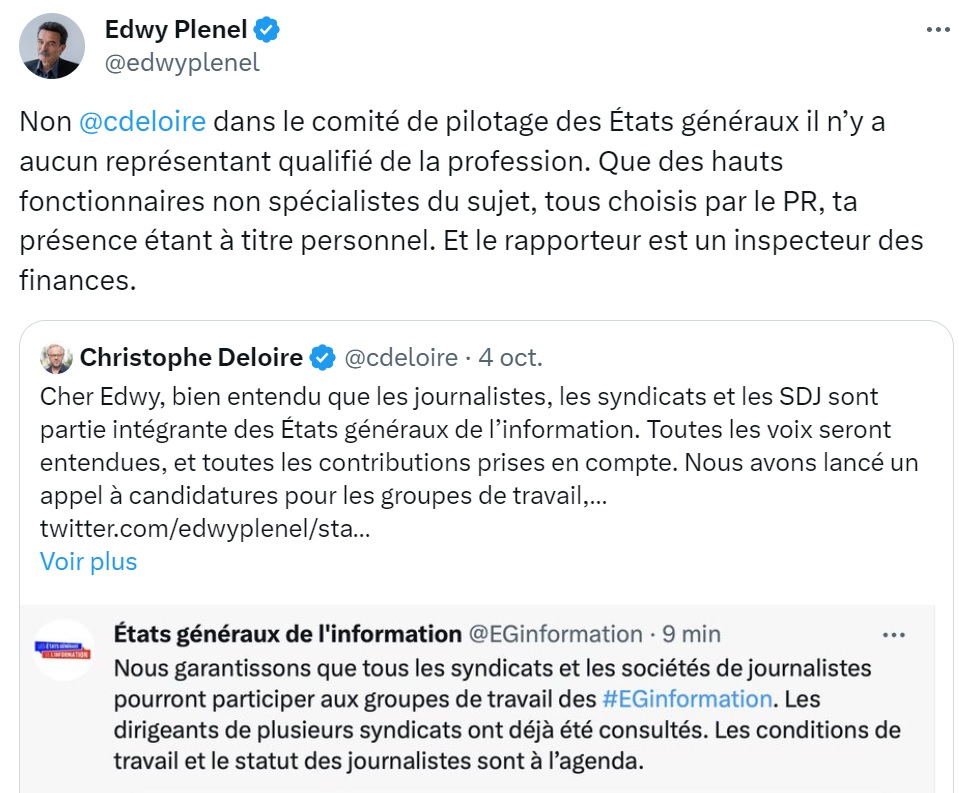The height and width of the screenshot is (793, 973).
Task: Click Christophe Deloire's small avatar
Action: [x=56, y=357]
